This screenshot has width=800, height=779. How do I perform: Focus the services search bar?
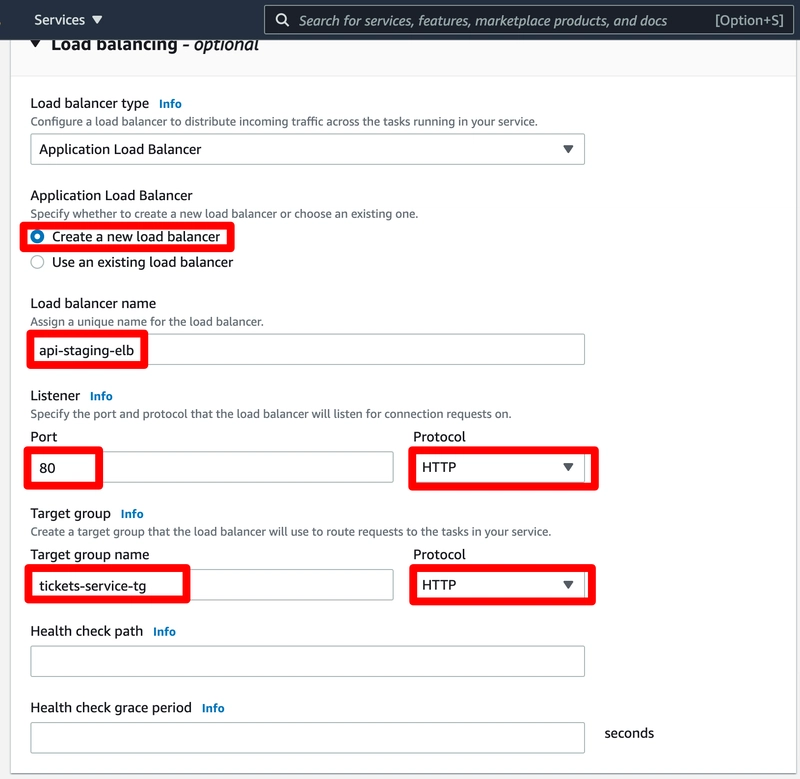(x=529, y=20)
